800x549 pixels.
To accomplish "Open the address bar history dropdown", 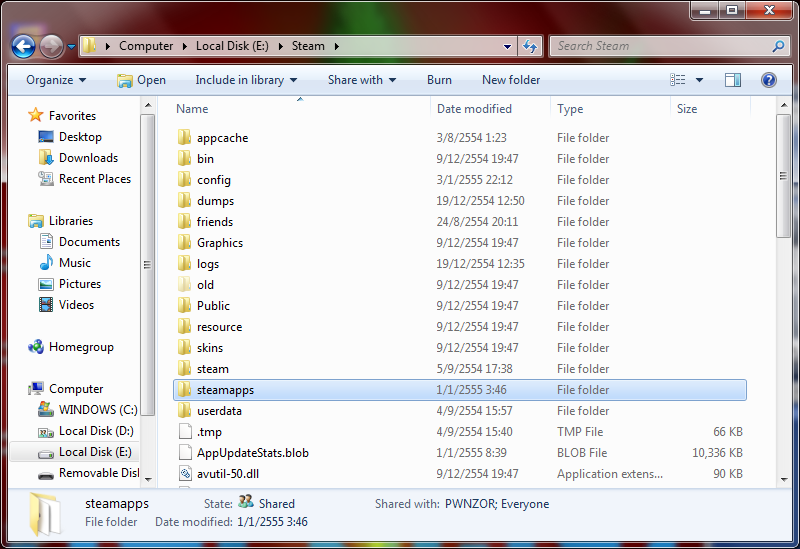I will (x=507, y=46).
